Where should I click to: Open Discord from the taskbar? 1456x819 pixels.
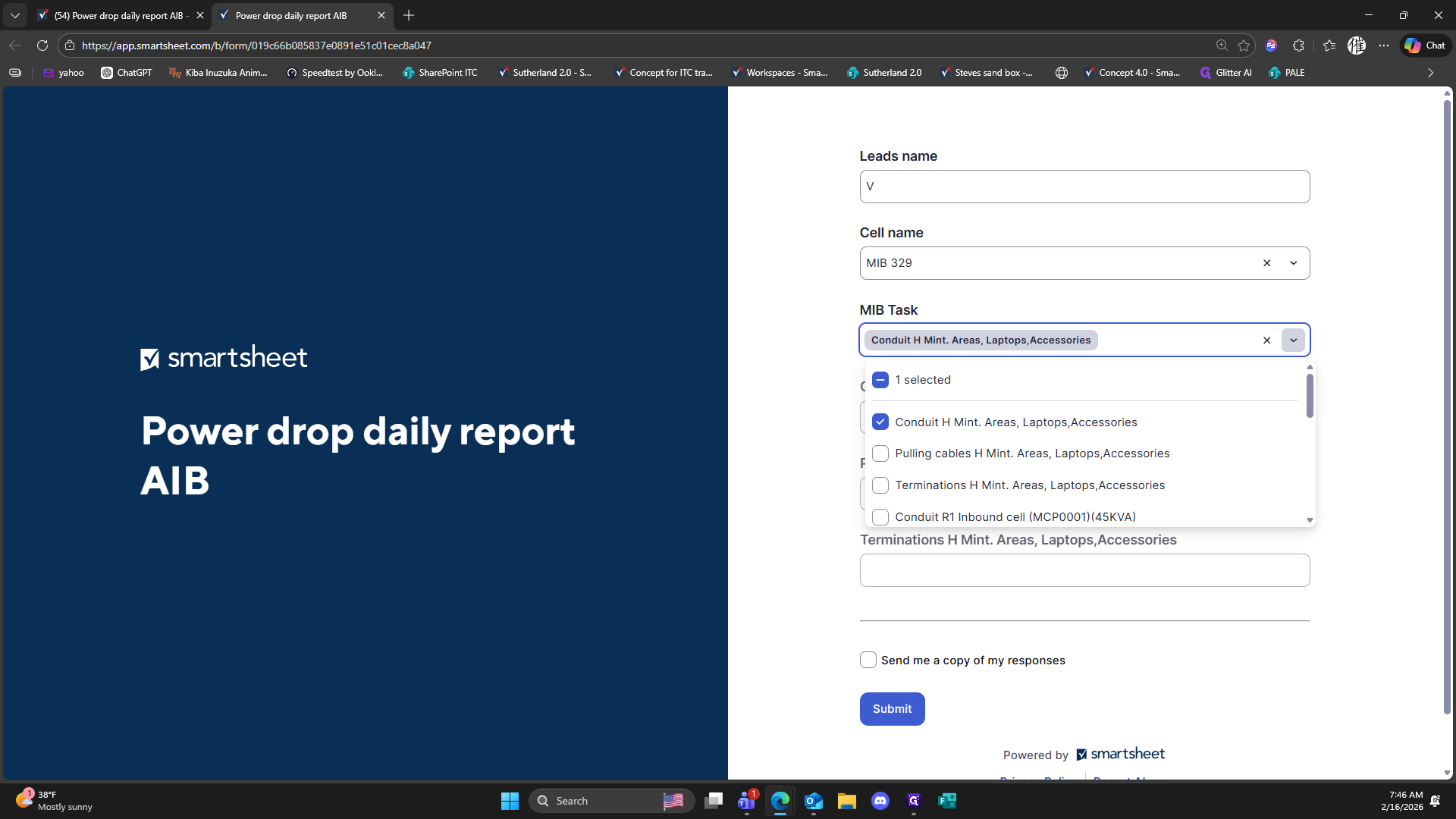tap(880, 801)
